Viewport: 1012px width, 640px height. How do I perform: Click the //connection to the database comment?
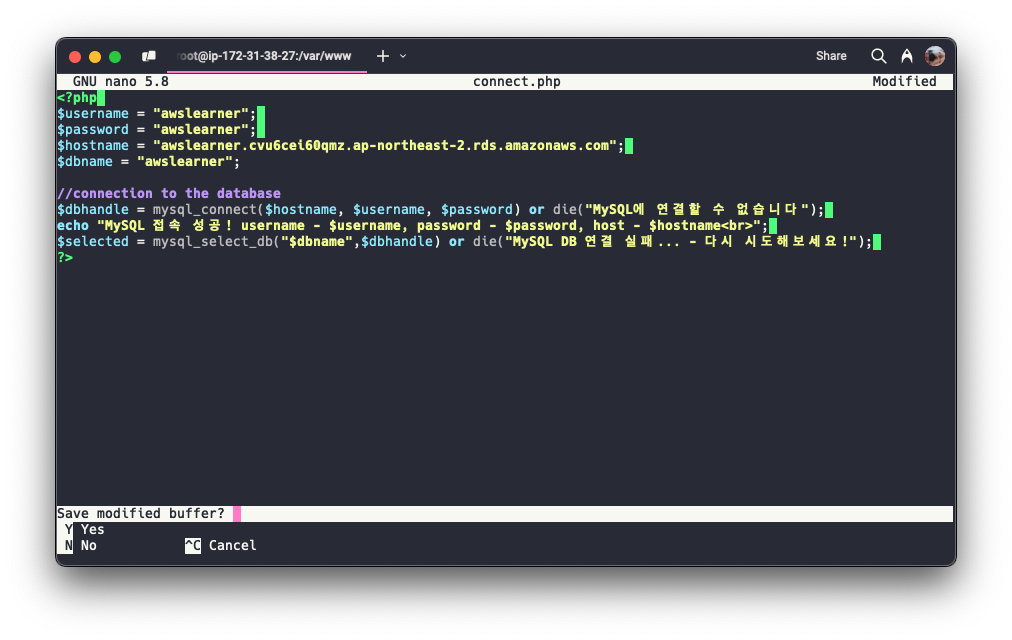(x=168, y=194)
